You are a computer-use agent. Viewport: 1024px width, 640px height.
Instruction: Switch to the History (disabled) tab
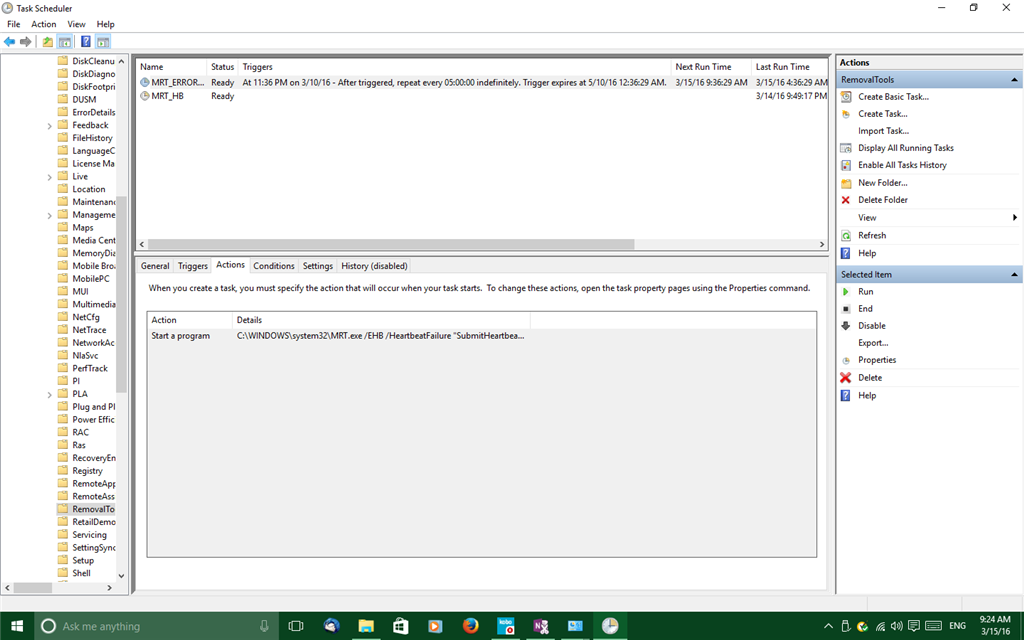[x=374, y=266]
